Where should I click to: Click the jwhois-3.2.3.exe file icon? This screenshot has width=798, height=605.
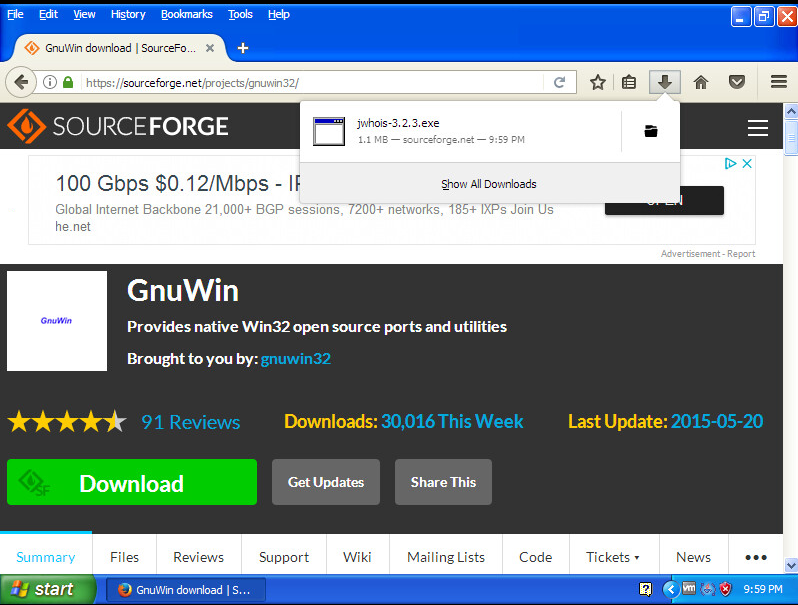coord(329,131)
